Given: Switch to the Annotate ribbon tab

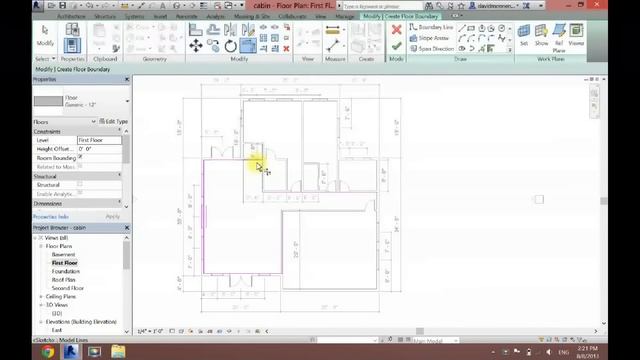Looking at the screenshot, I should 186,16.
